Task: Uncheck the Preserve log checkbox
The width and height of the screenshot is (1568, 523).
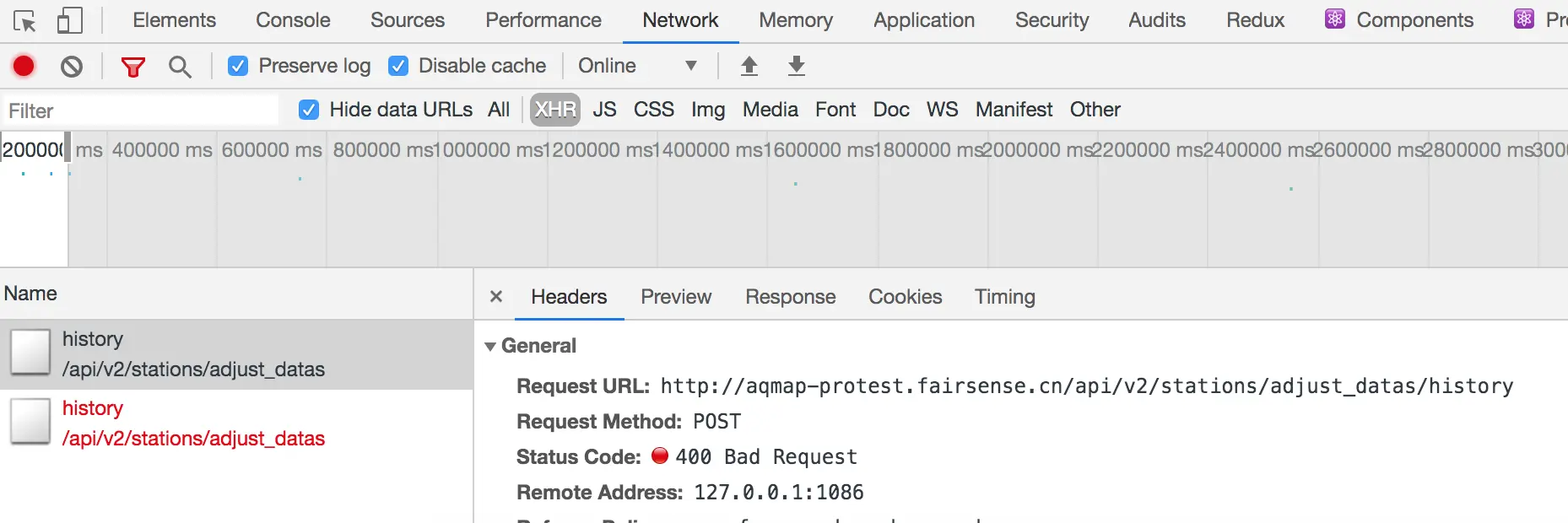Action: [x=238, y=66]
